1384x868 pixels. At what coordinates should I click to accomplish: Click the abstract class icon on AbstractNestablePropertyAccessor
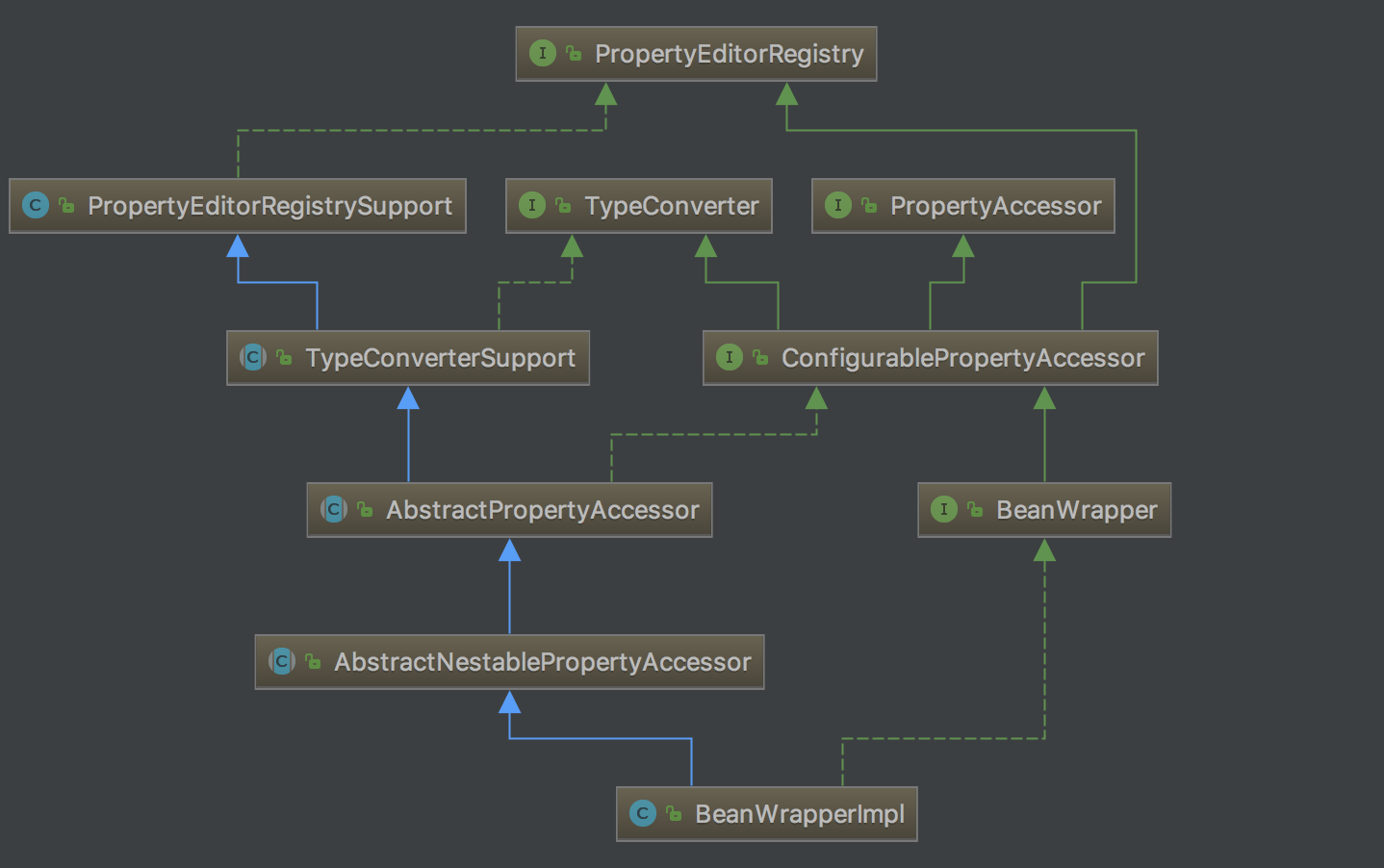coord(282,661)
